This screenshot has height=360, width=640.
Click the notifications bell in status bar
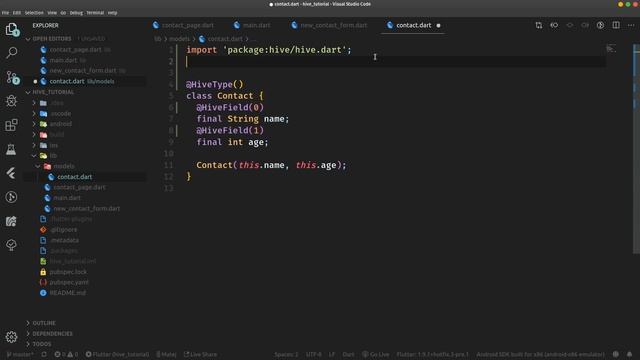[x=629, y=354]
